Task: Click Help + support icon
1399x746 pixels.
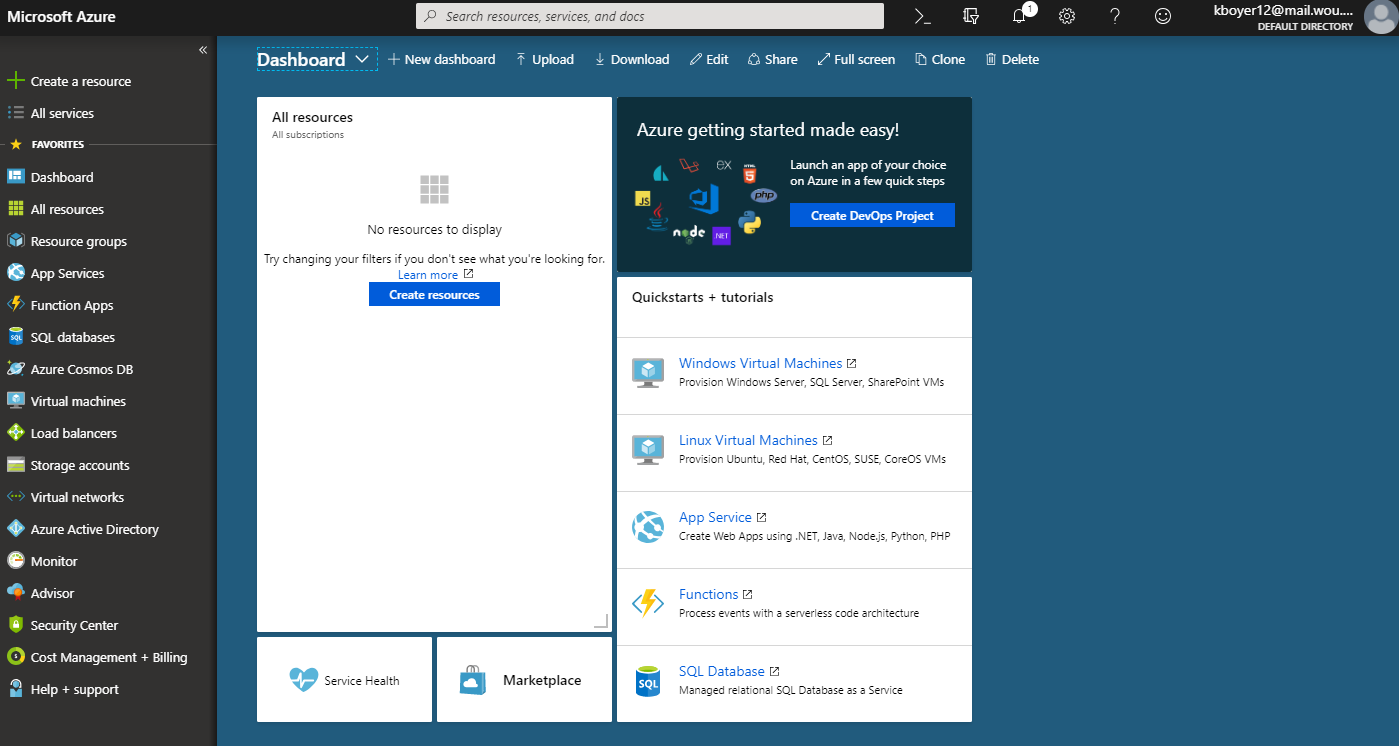Action: (15, 689)
